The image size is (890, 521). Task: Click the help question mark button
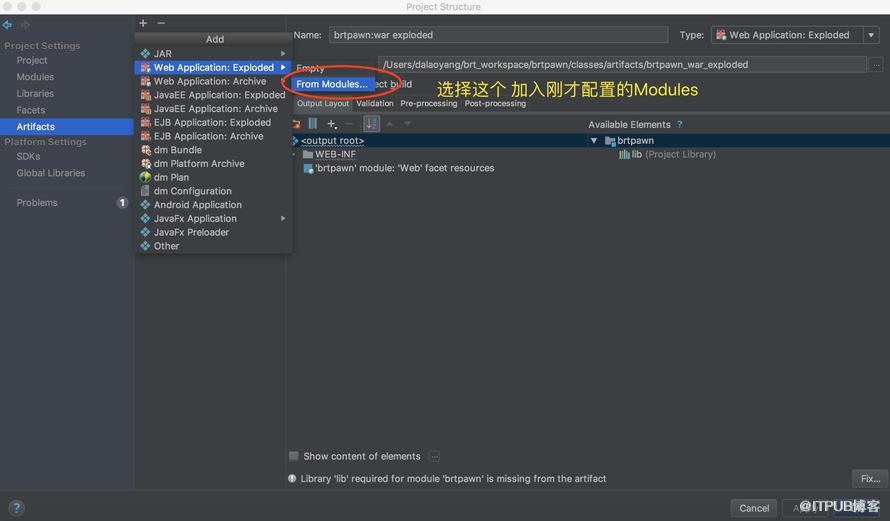[16, 507]
